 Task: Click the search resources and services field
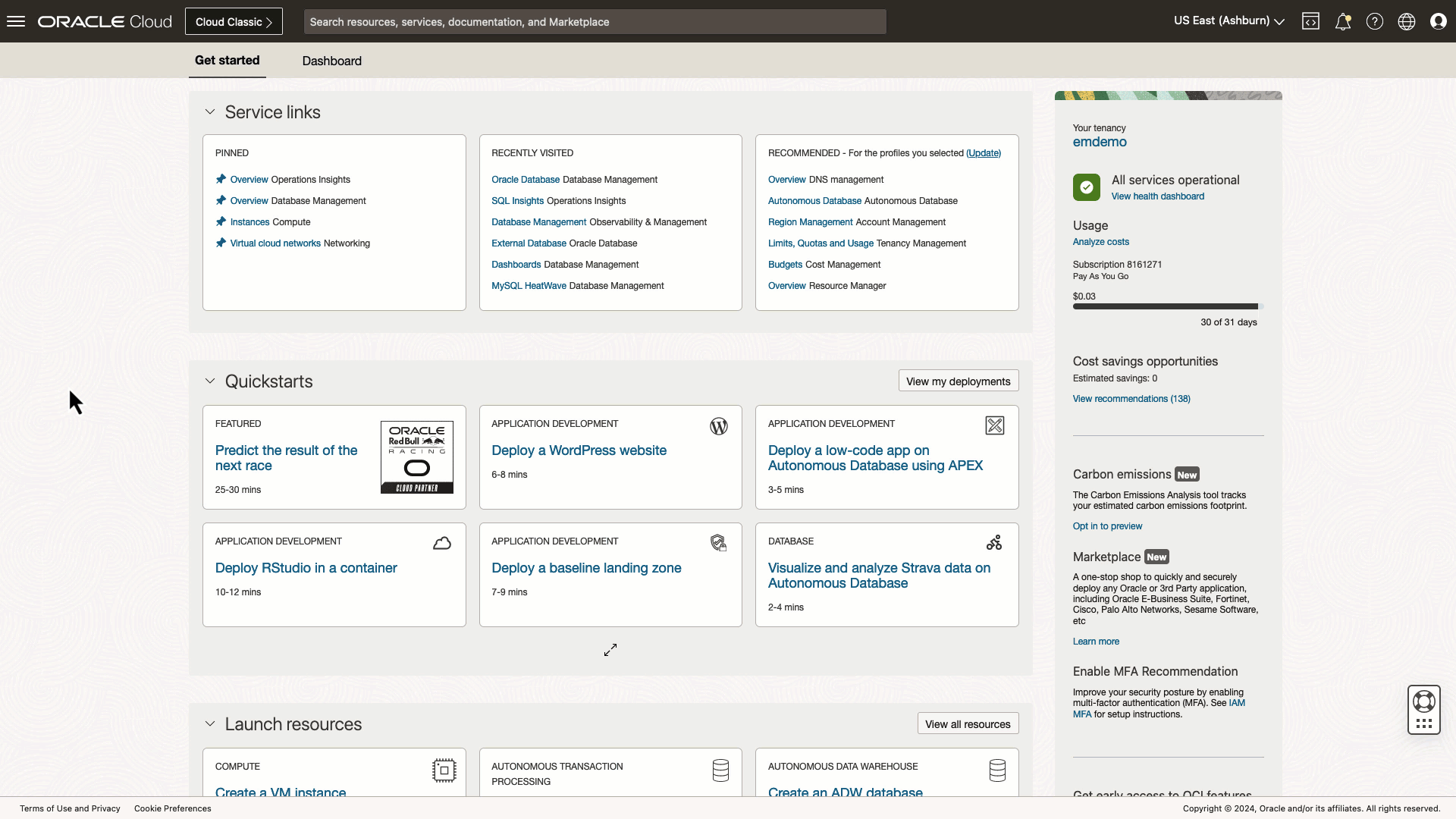595,22
